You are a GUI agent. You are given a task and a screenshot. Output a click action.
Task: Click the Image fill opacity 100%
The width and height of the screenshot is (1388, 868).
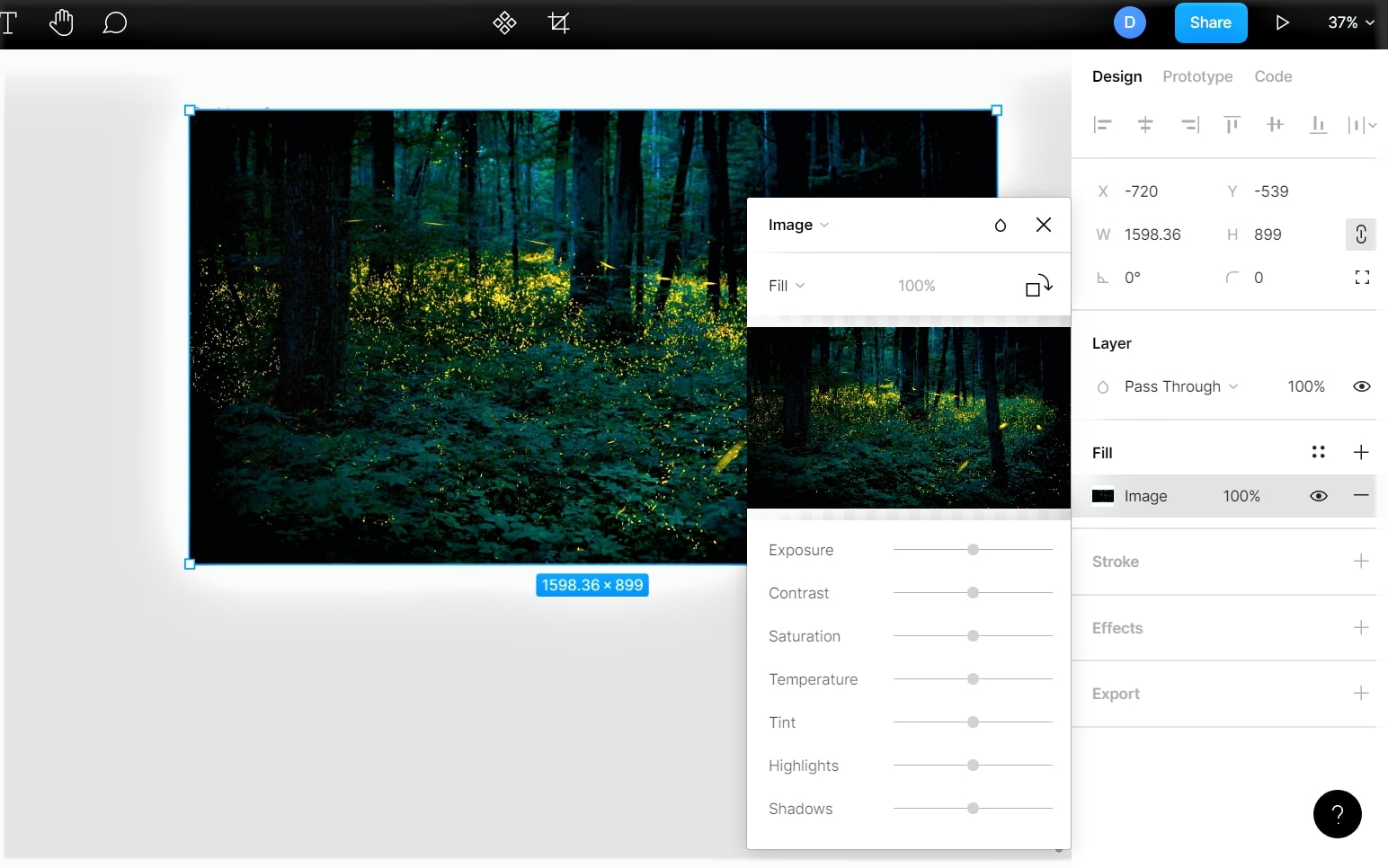click(x=1241, y=496)
